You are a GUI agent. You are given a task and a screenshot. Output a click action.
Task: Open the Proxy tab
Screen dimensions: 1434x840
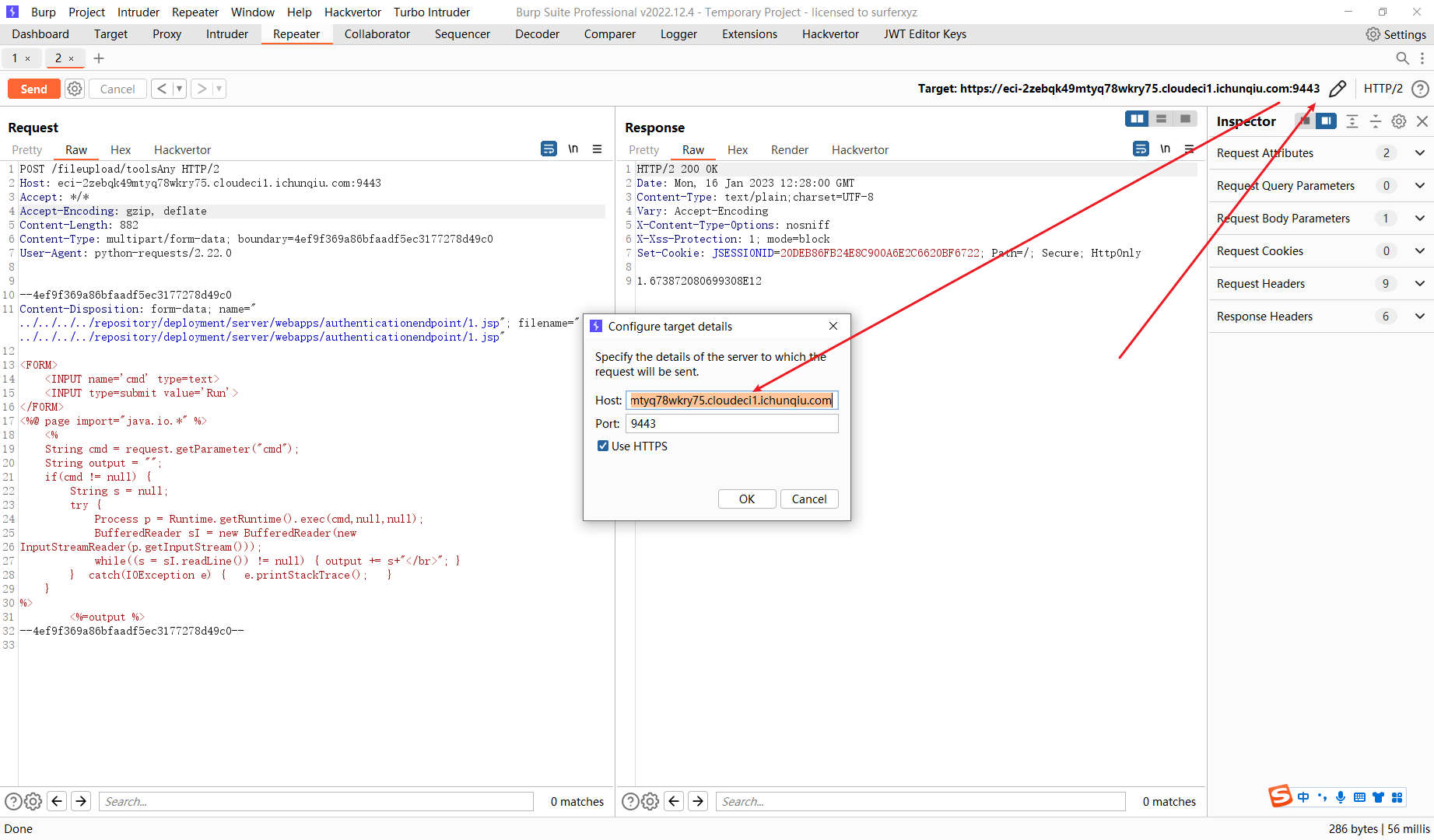pos(167,34)
